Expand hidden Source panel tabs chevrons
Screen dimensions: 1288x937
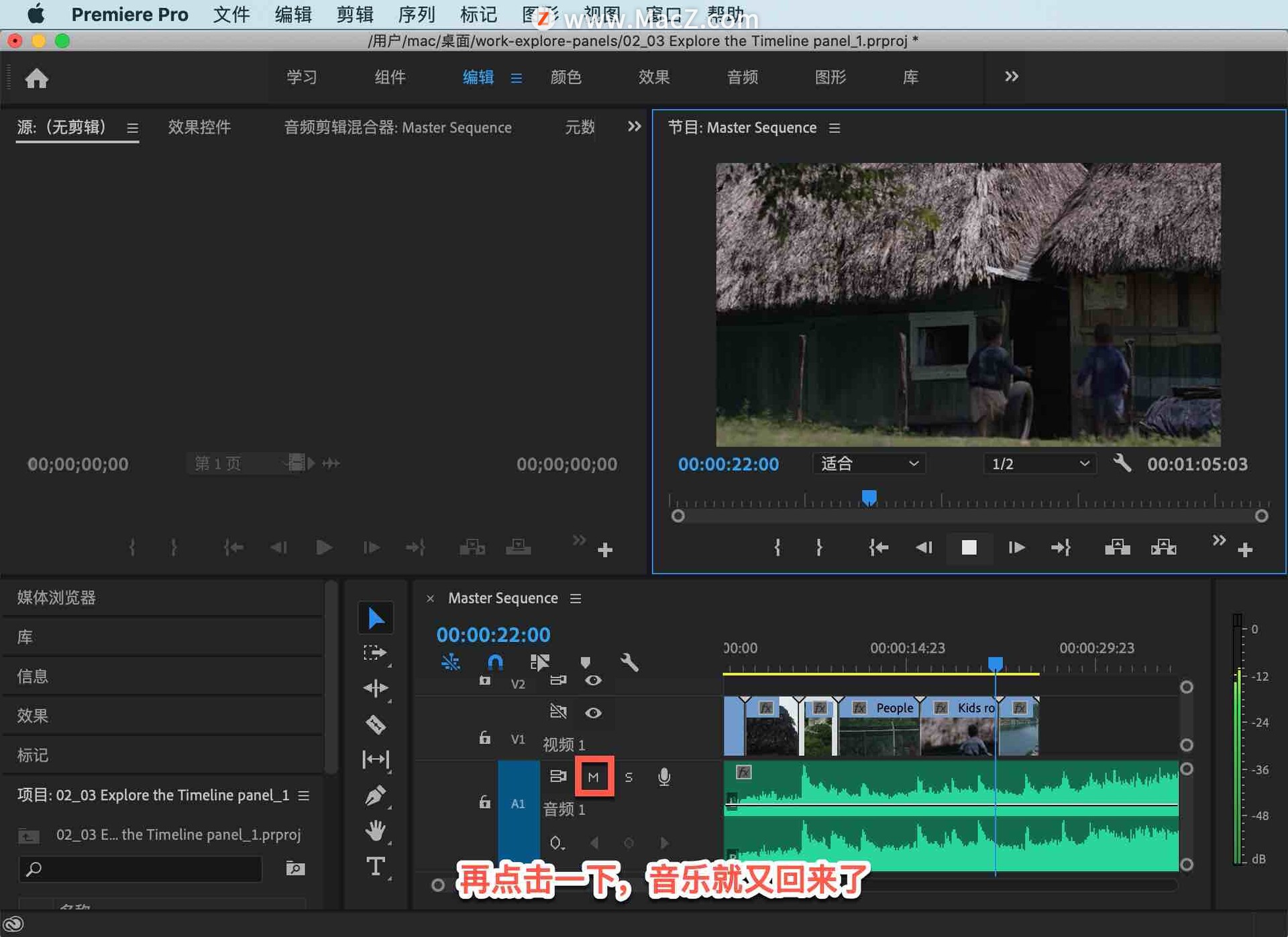tap(634, 126)
